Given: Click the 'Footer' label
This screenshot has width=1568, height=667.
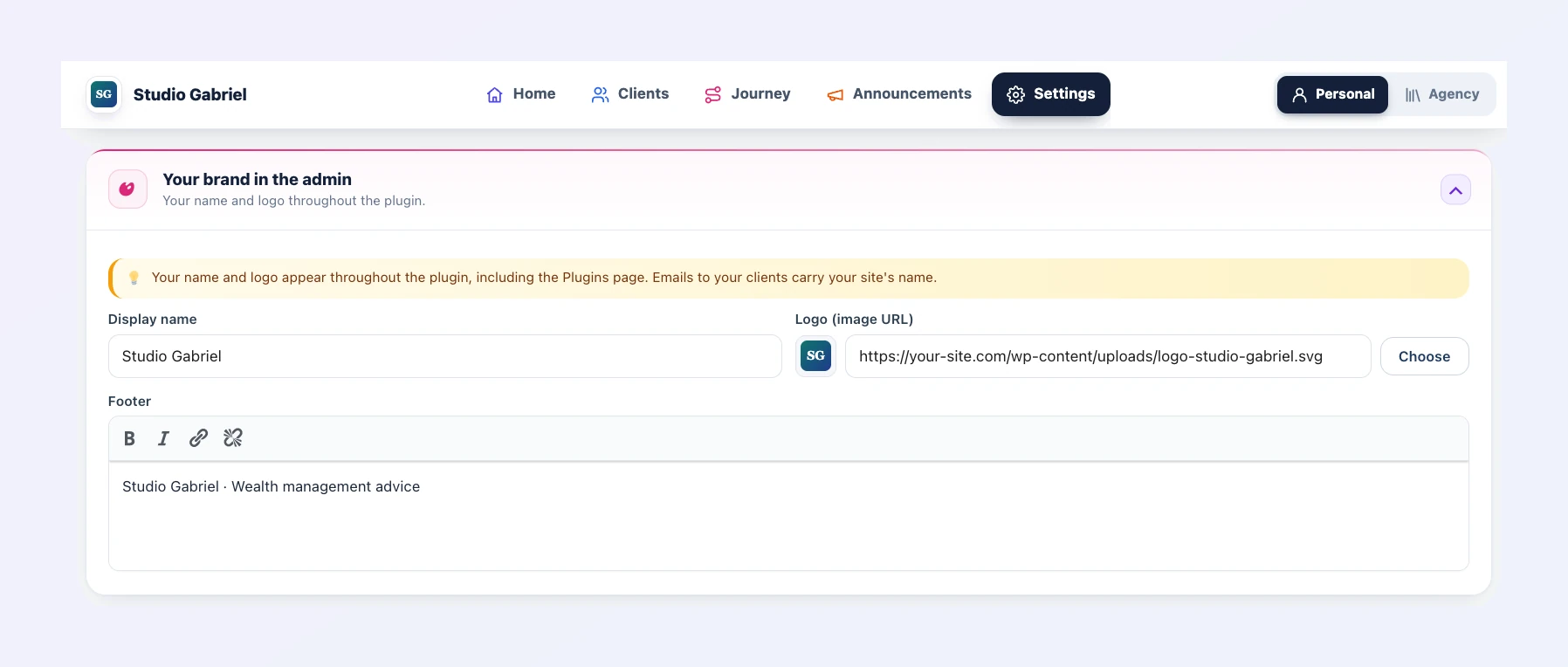Looking at the screenshot, I should [x=129, y=402].
